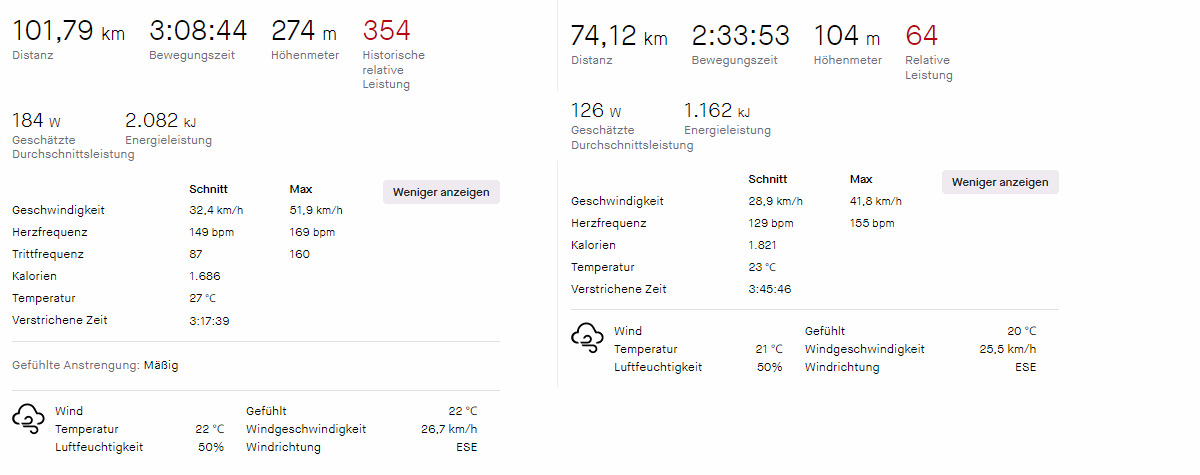Image resolution: width=1200 pixels, height=475 pixels.
Task: Open the Relative Leistung value 64
Action: (x=921, y=36)
